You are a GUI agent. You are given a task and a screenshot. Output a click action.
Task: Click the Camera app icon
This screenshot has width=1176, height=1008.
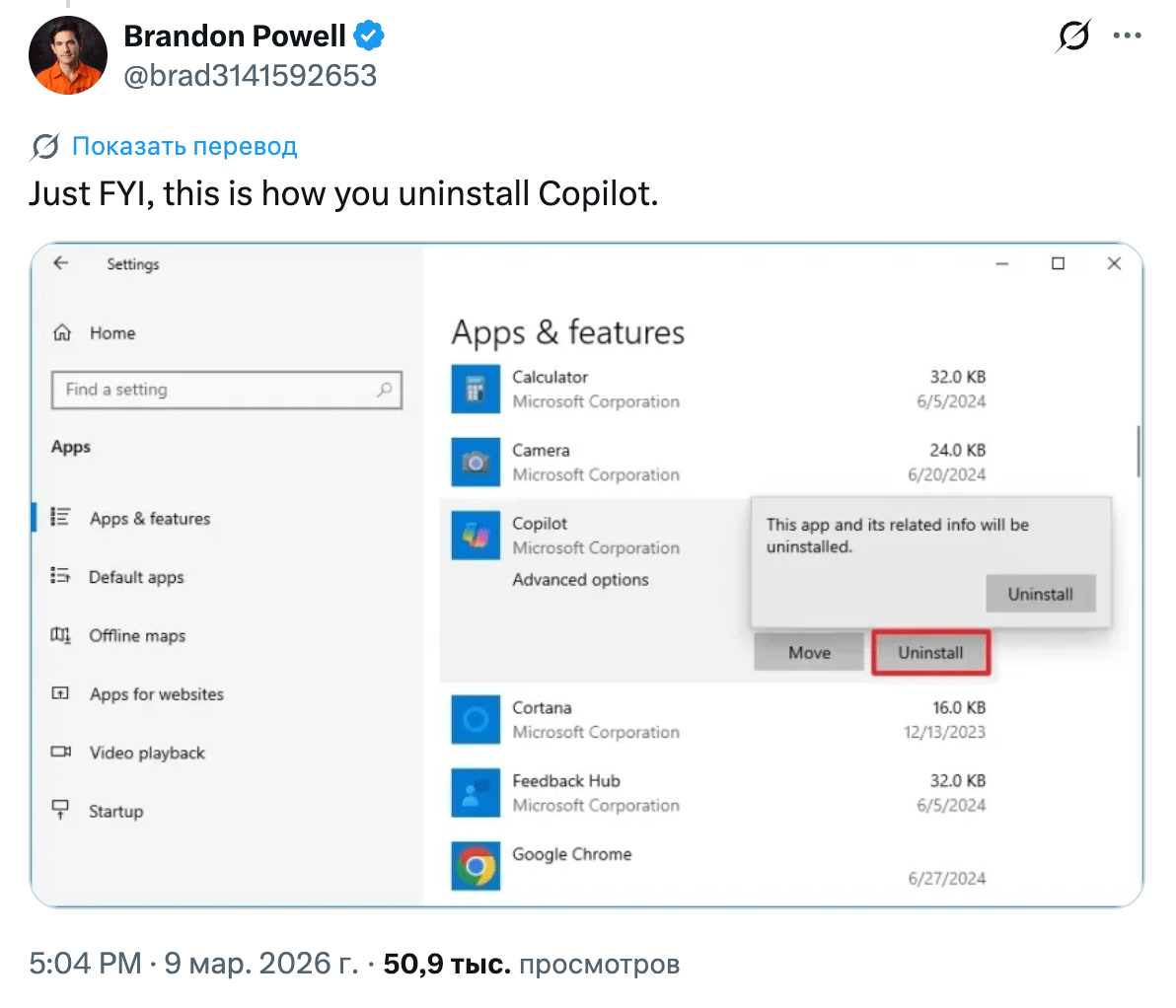476,462
